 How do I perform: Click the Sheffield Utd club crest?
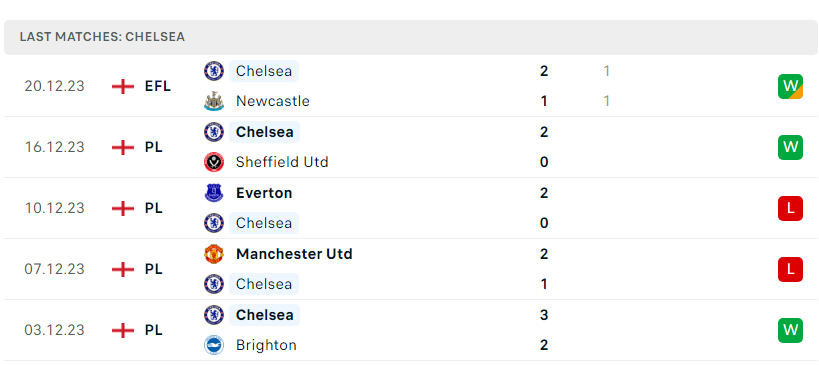(214, 162)
